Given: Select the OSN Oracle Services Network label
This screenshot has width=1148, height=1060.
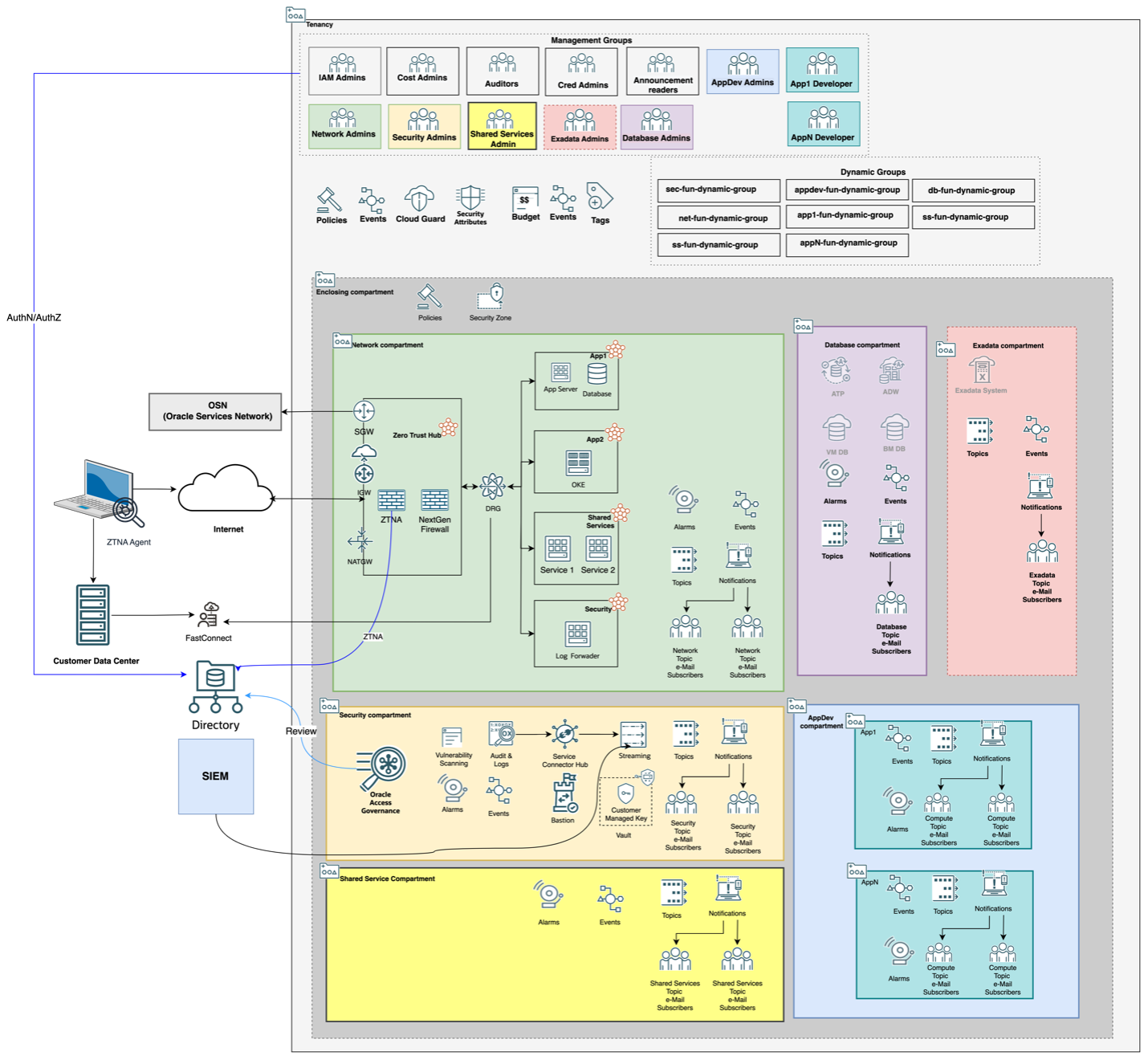Looking at the screenshot, I should (215, 412).
